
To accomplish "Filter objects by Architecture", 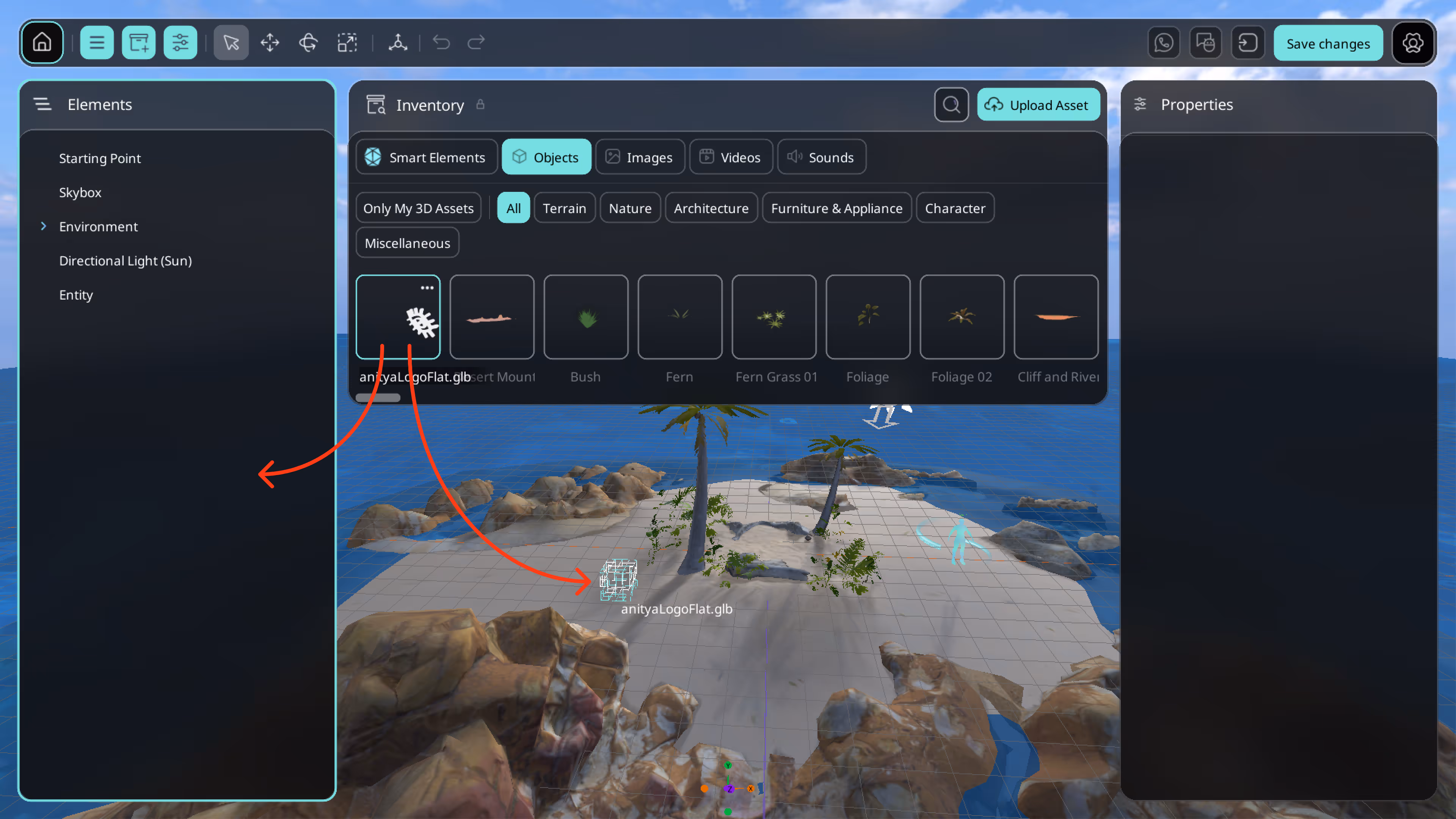I will pyautogui.click(x=711, y=208).
